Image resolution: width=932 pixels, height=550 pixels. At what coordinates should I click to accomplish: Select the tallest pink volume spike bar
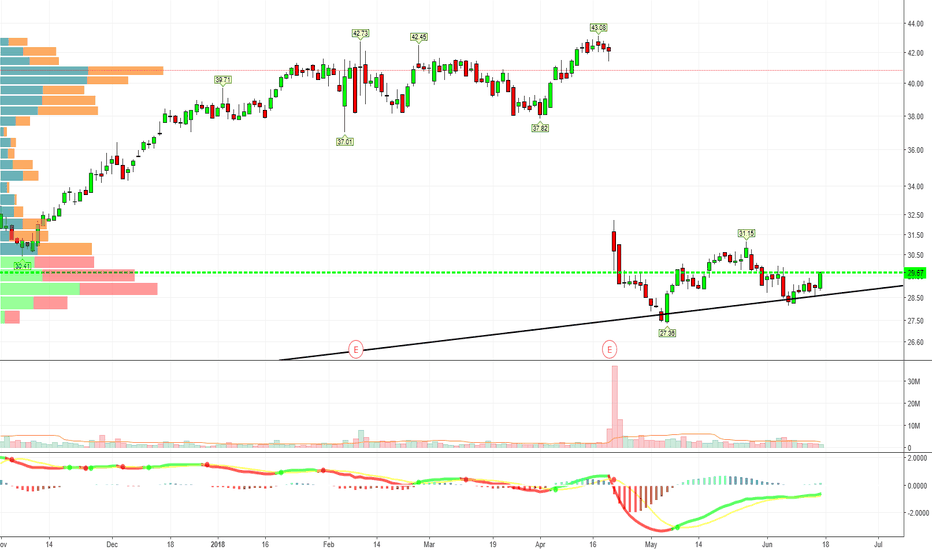(x=615, y=406)
